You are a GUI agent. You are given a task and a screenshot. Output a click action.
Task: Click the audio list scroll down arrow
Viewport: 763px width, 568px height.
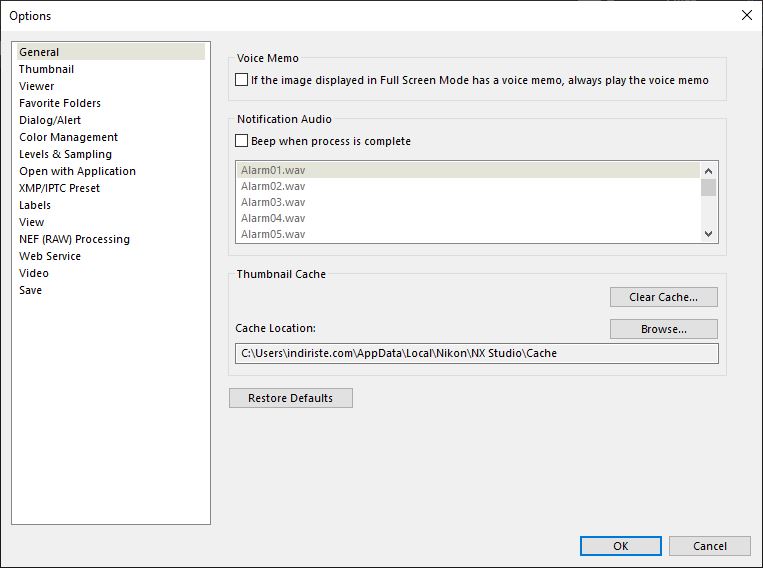(x=708, y=234)
